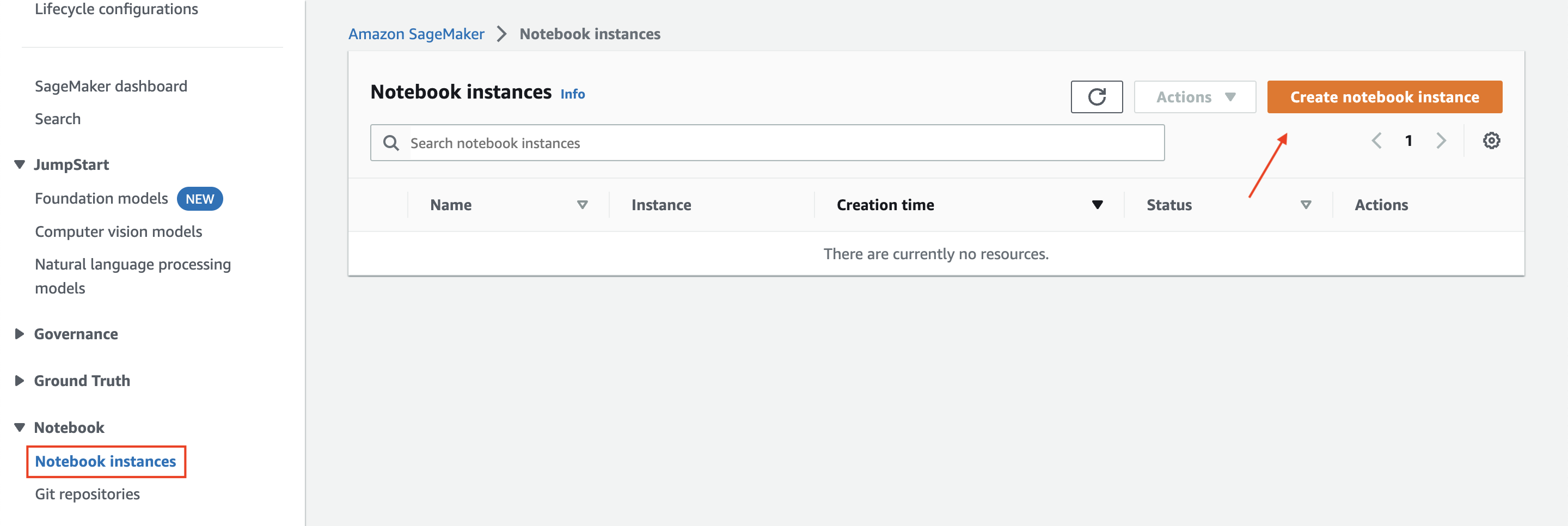Click Create notebook instance

[1383, 96]
